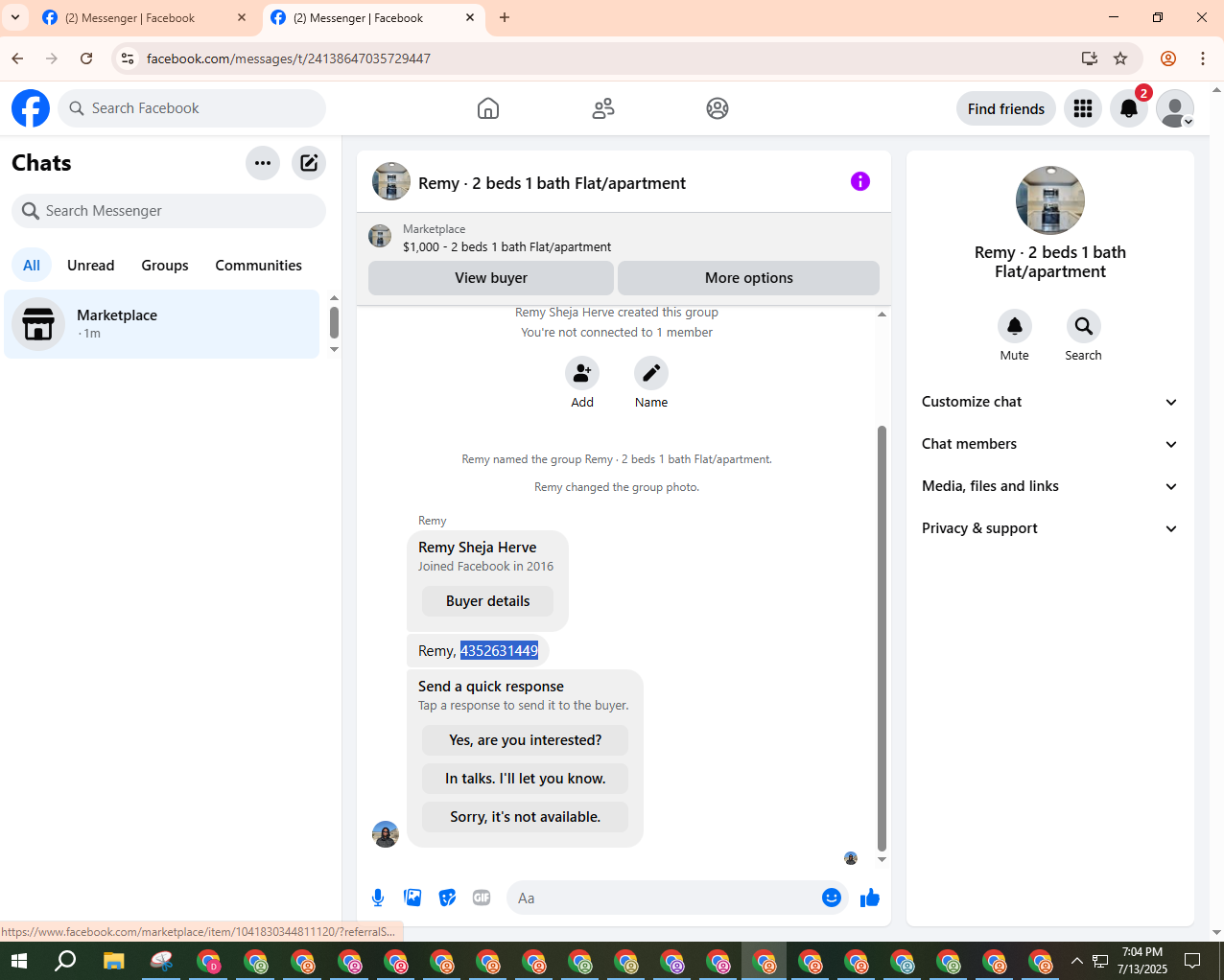Select the All chats filter
This screenshot has height=980, width=1224.
(x=32, y=266)
